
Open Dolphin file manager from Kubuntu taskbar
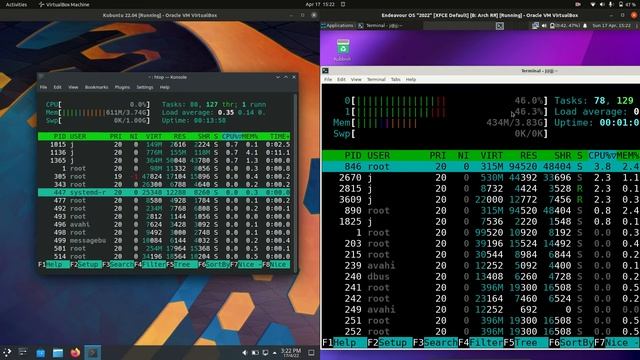[x=58, y=353]
